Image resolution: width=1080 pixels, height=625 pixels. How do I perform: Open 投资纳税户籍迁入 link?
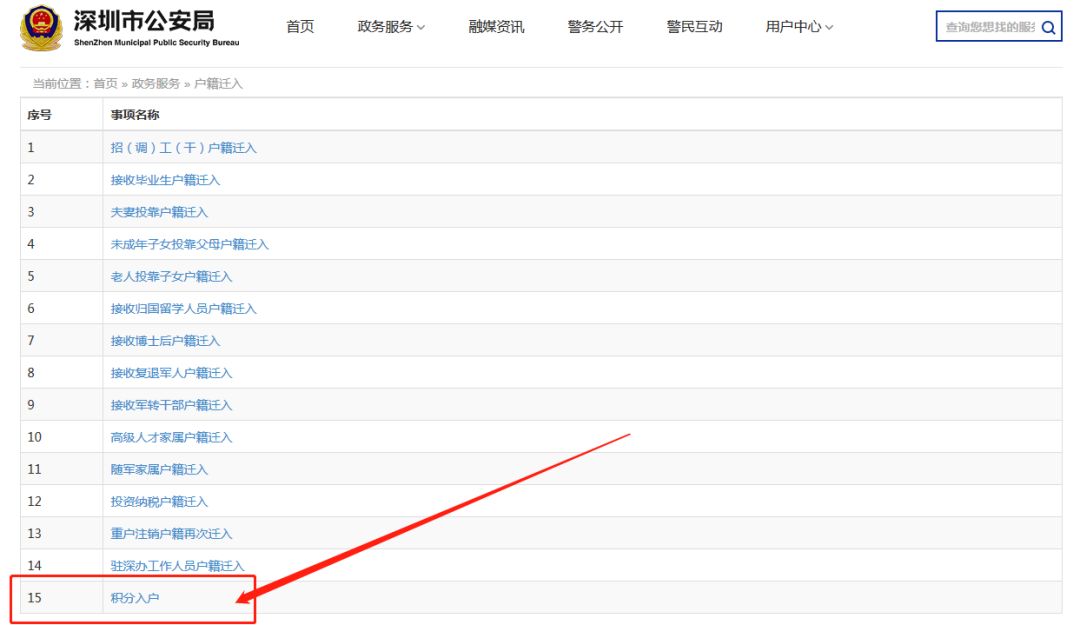(x=159, y=502)
